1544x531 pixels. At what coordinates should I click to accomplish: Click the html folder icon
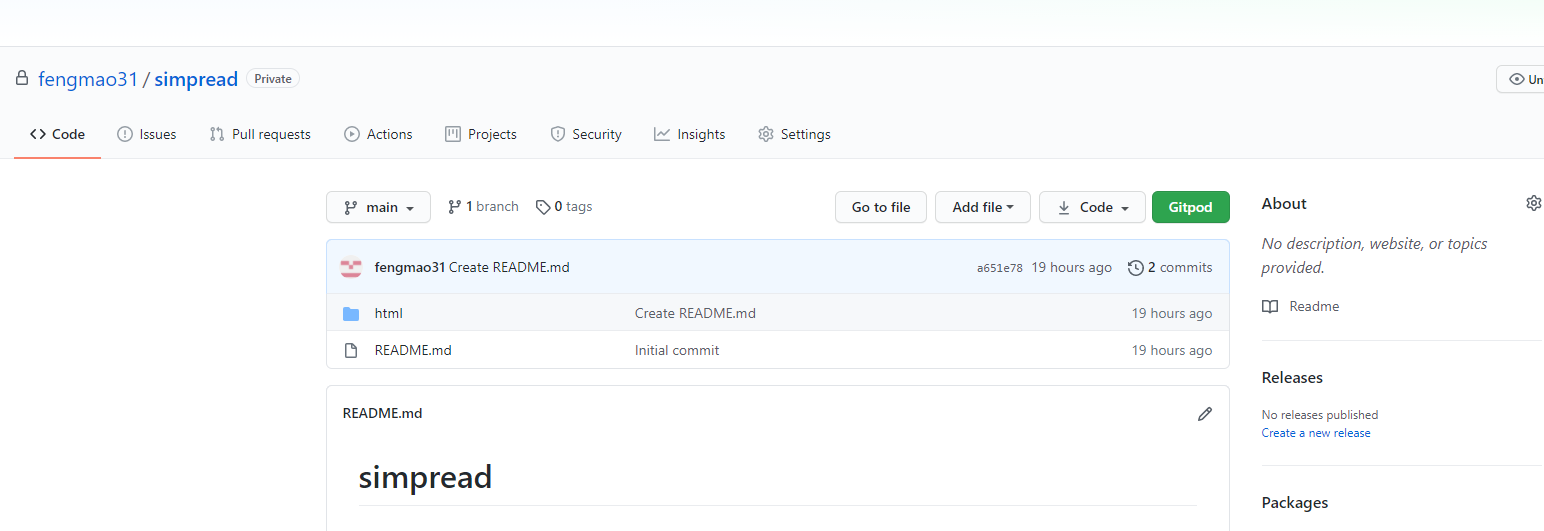click(x=351, y=314)
